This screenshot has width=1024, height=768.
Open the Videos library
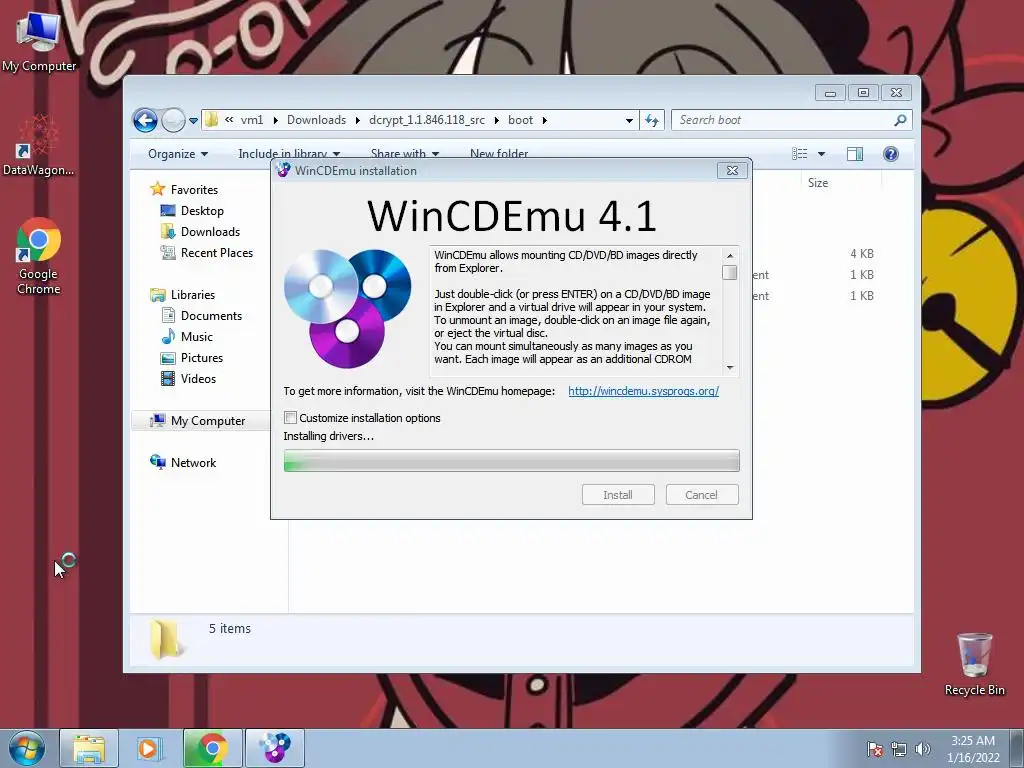[x=198, y=379]
